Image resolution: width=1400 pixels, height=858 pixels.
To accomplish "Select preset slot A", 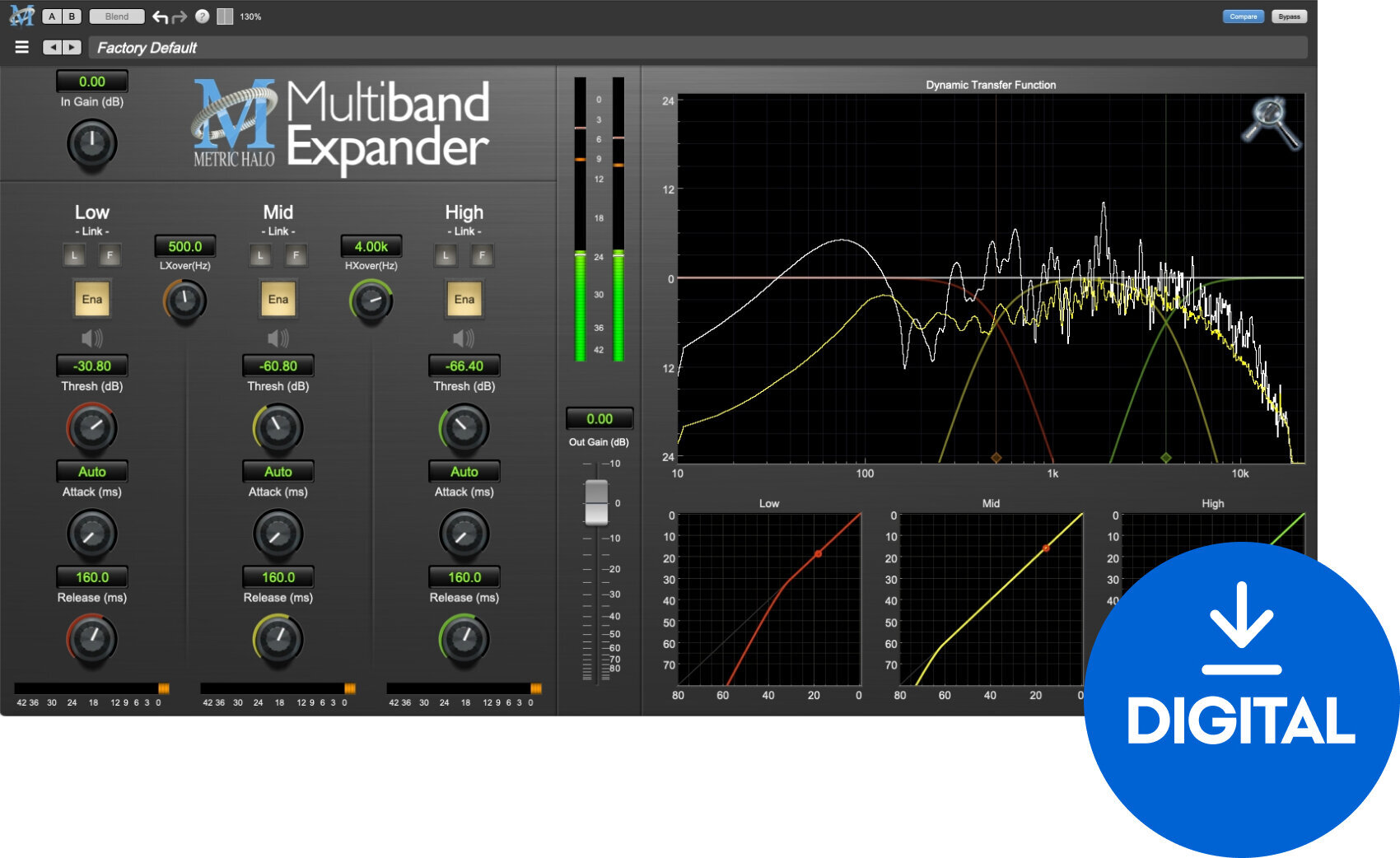I will 52,16.
